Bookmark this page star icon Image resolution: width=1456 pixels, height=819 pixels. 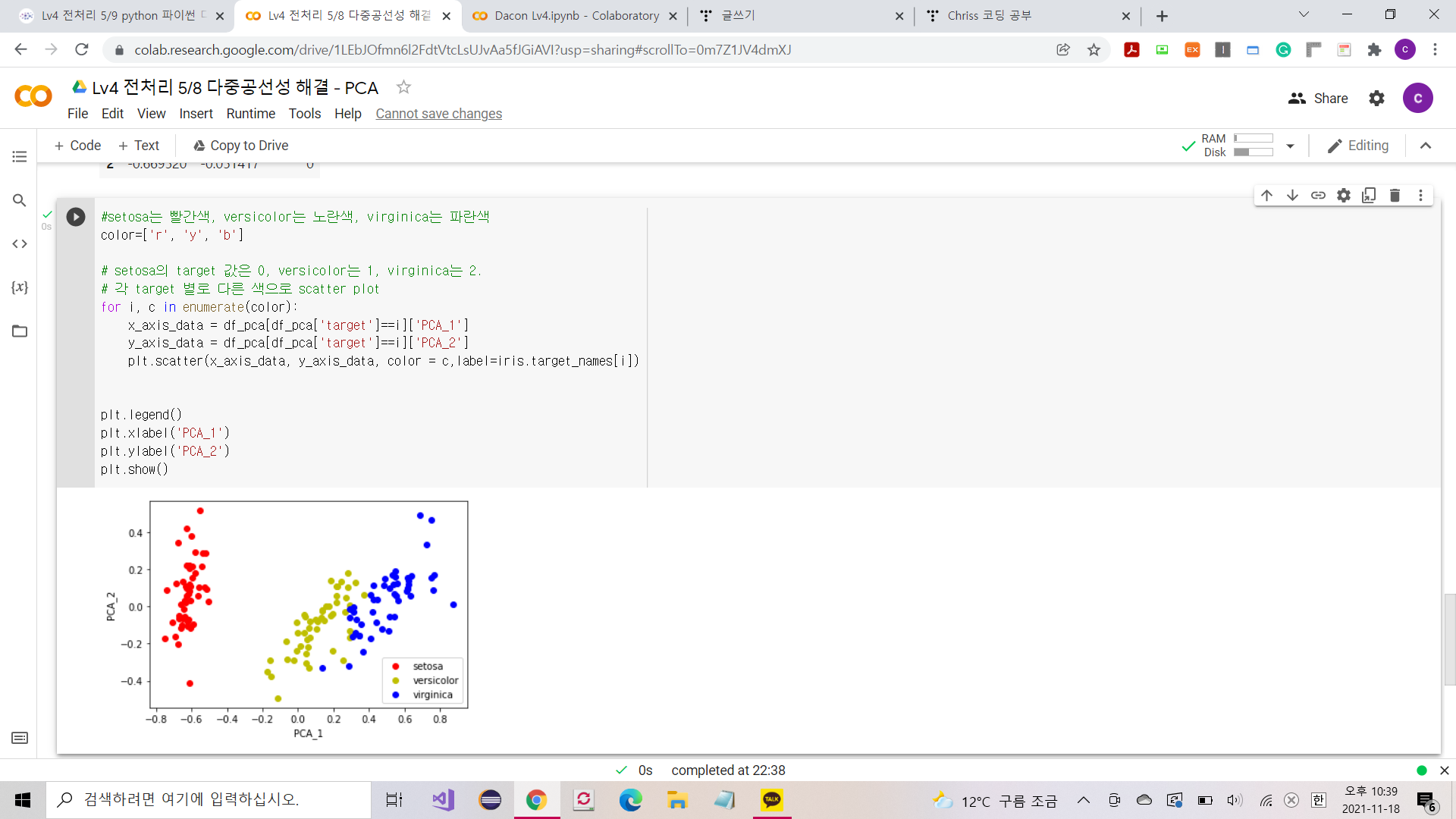pyautogui.click(x=1094, y=50)
